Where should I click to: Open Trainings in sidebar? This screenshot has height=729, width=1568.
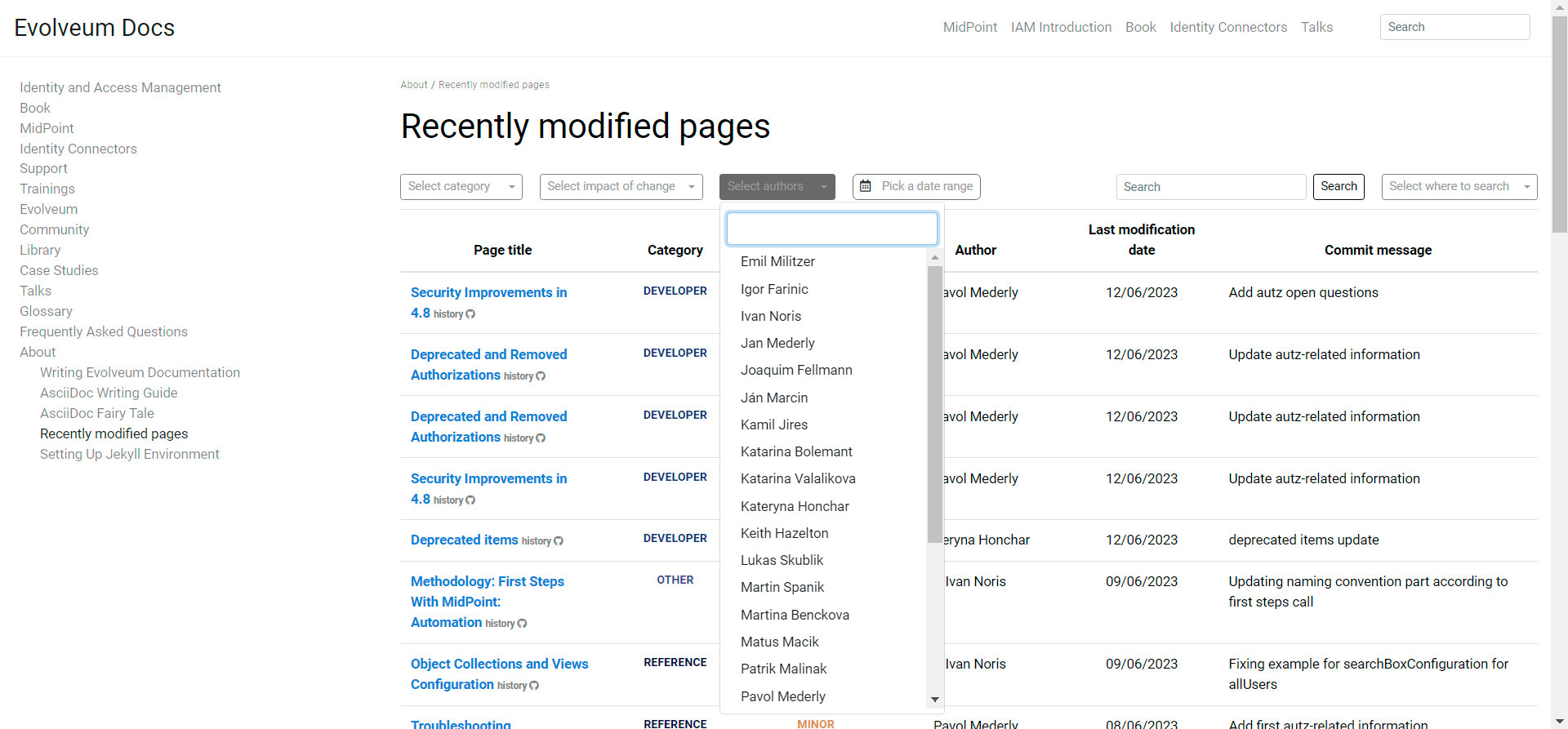coord(47,189)
